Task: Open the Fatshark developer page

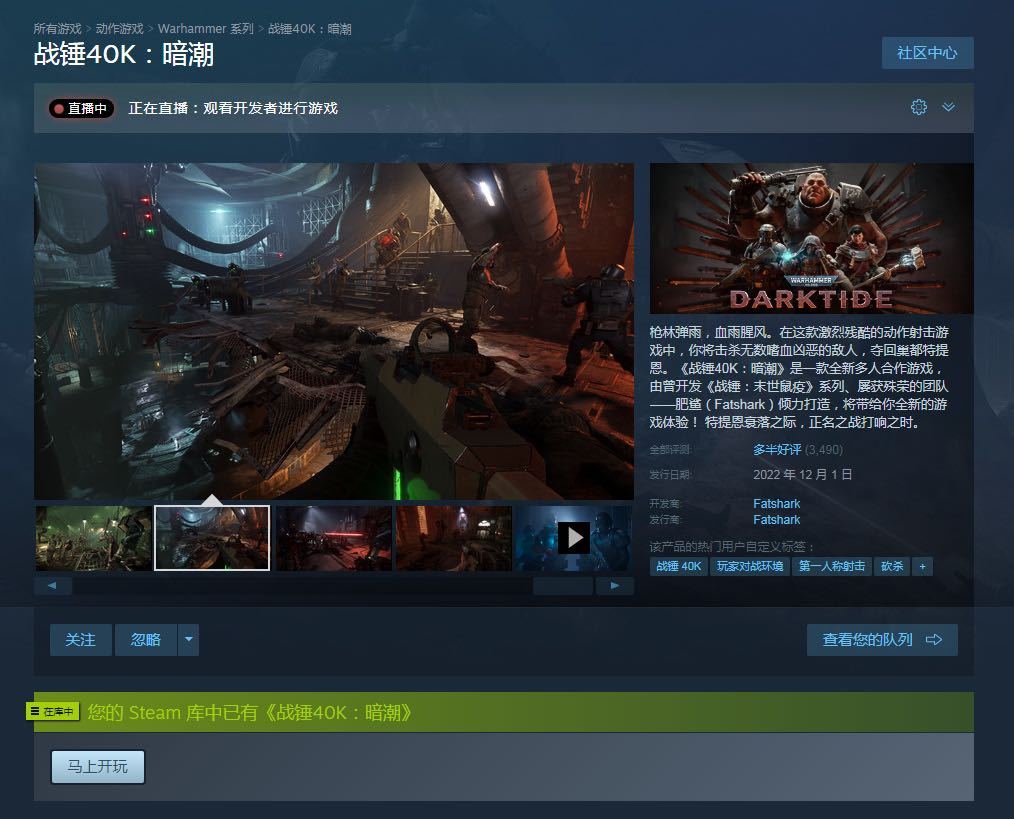Action: pyautogui.click(x=777, y=503)
